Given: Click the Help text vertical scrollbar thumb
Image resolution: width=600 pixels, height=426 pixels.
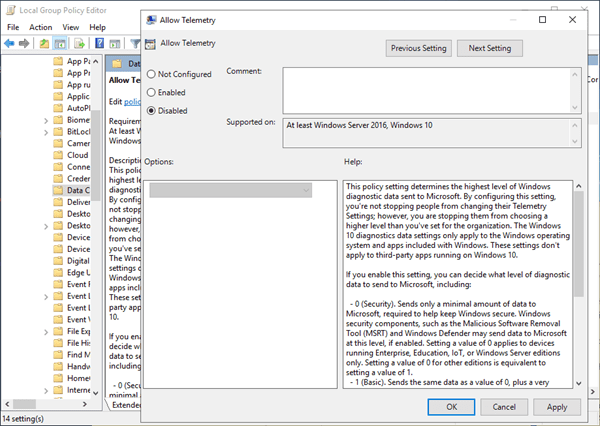Looking at the screenshot, I should pyautogui.click(x=579, y=244).
